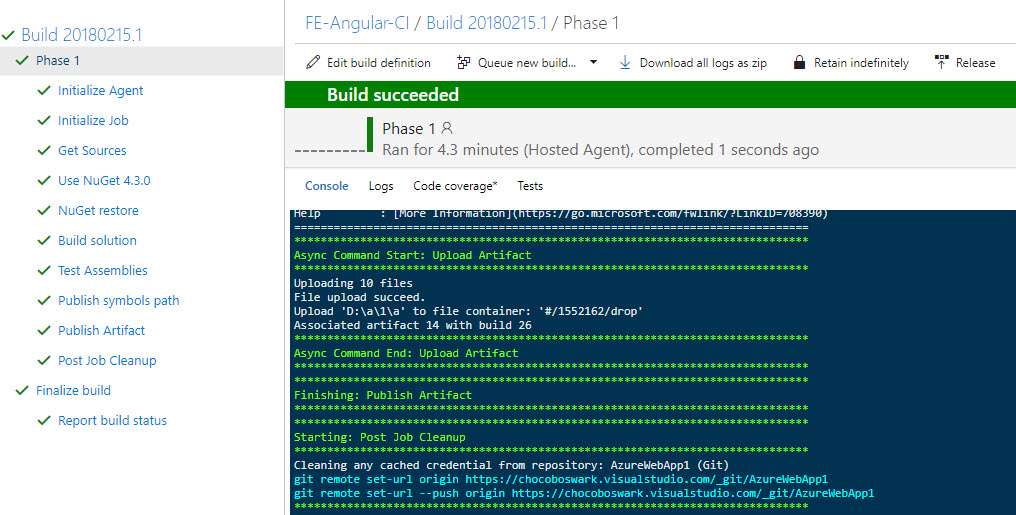Click the lock icon for Retain indefinitely
Viewport: 1016px width, 515px height.
799,63
